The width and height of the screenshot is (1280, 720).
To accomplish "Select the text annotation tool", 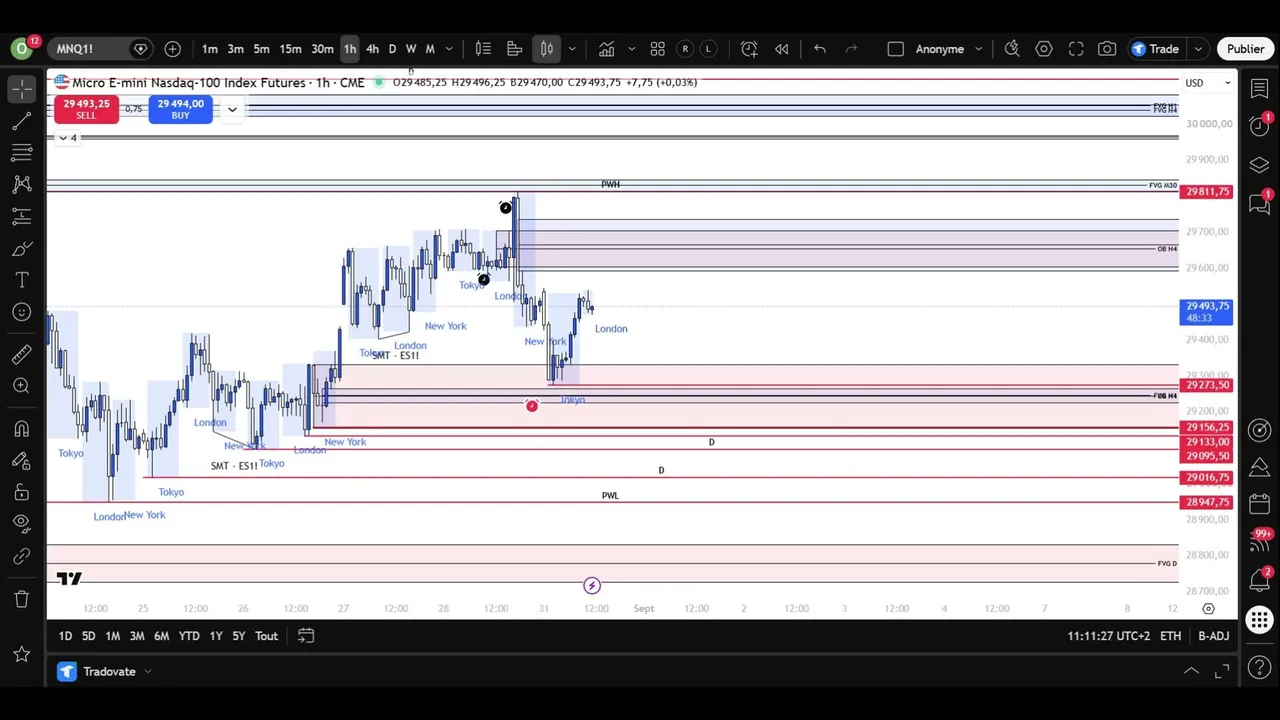I will click(x=22, y=281).
